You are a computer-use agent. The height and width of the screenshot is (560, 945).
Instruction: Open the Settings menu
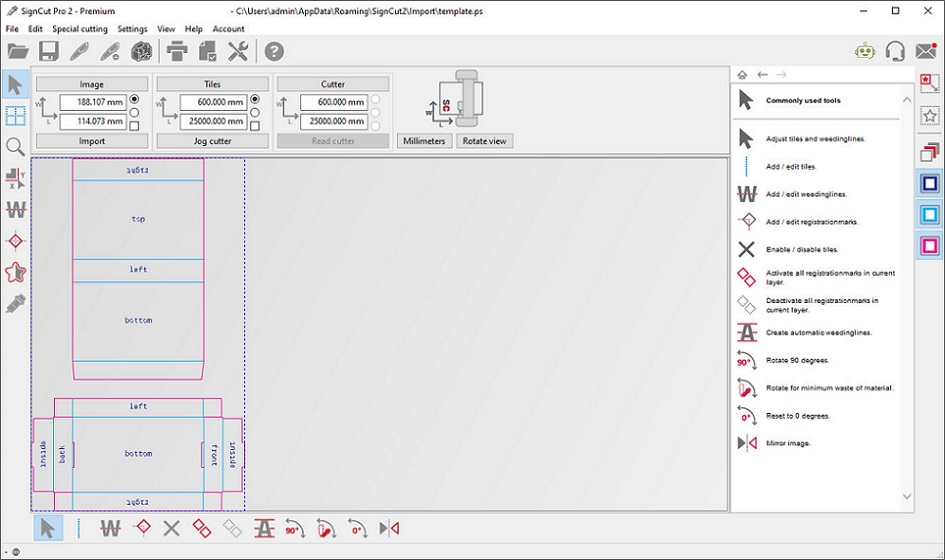(132, 28)
